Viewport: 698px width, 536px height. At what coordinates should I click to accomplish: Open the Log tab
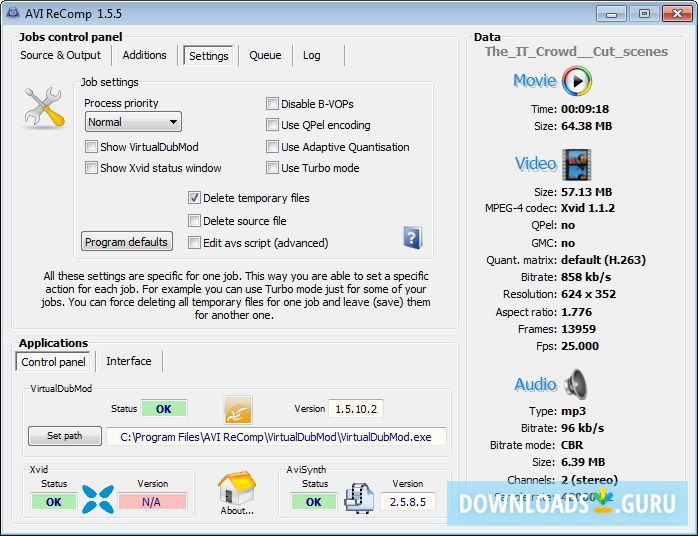pyautogui.click(x=312, y=55)
